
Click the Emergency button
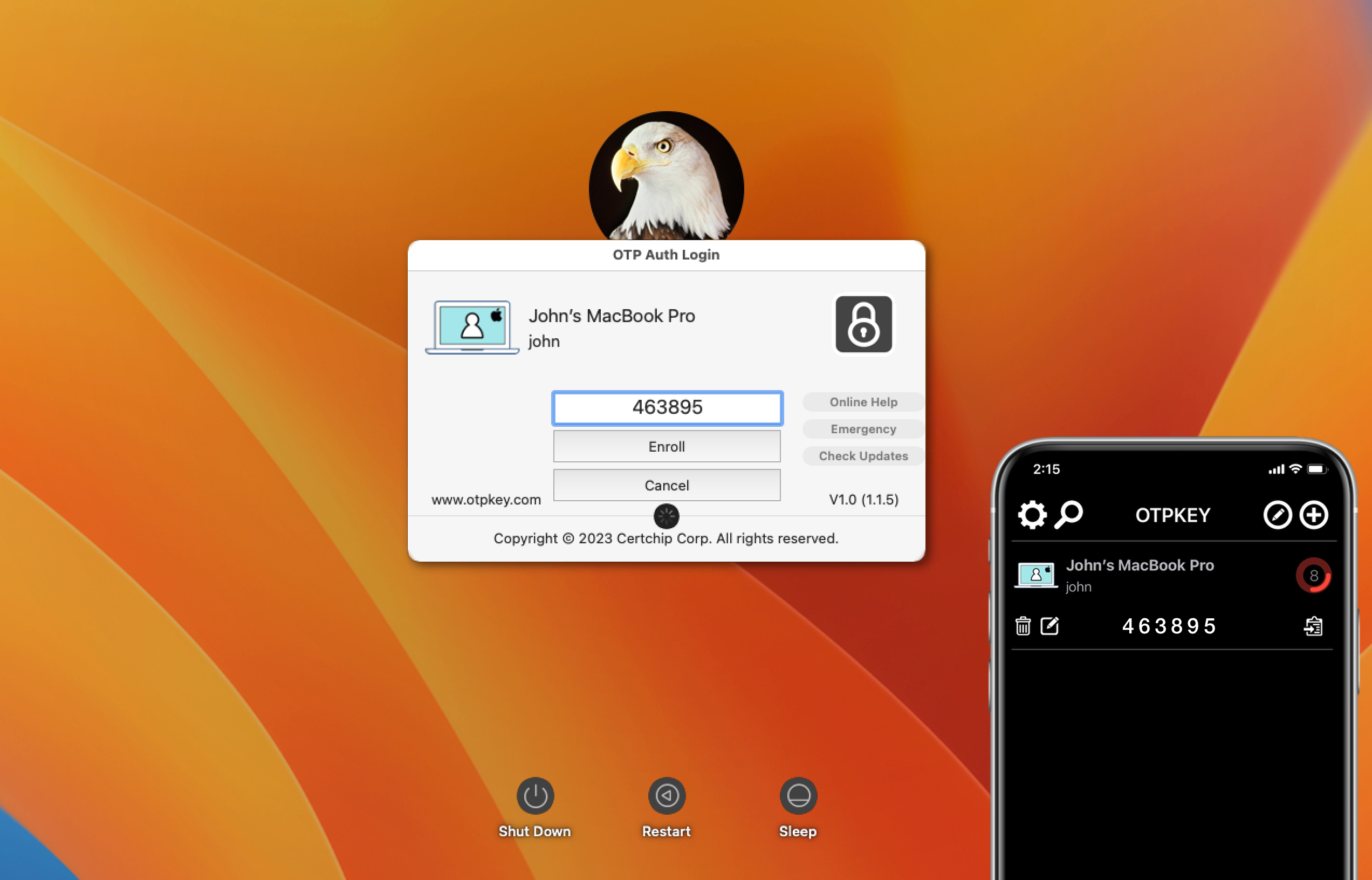pos(863,428)
